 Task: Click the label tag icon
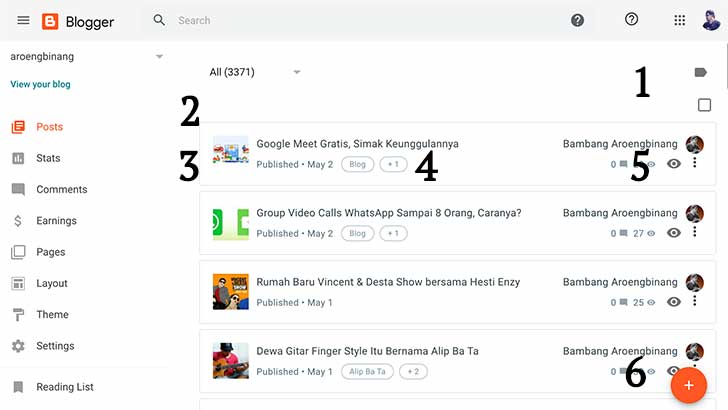(701, 72)
